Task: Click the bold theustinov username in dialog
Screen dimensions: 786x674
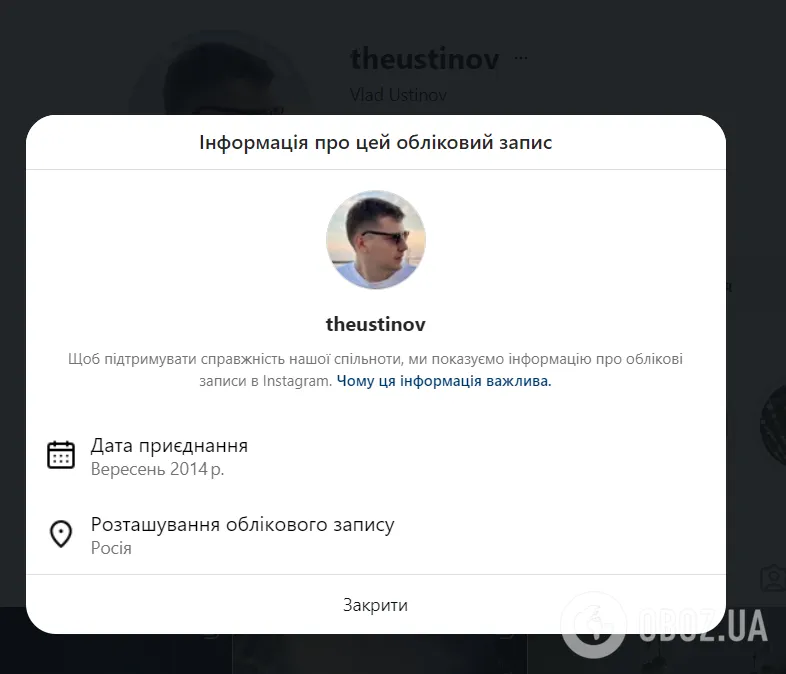Action: pos(376,324)
